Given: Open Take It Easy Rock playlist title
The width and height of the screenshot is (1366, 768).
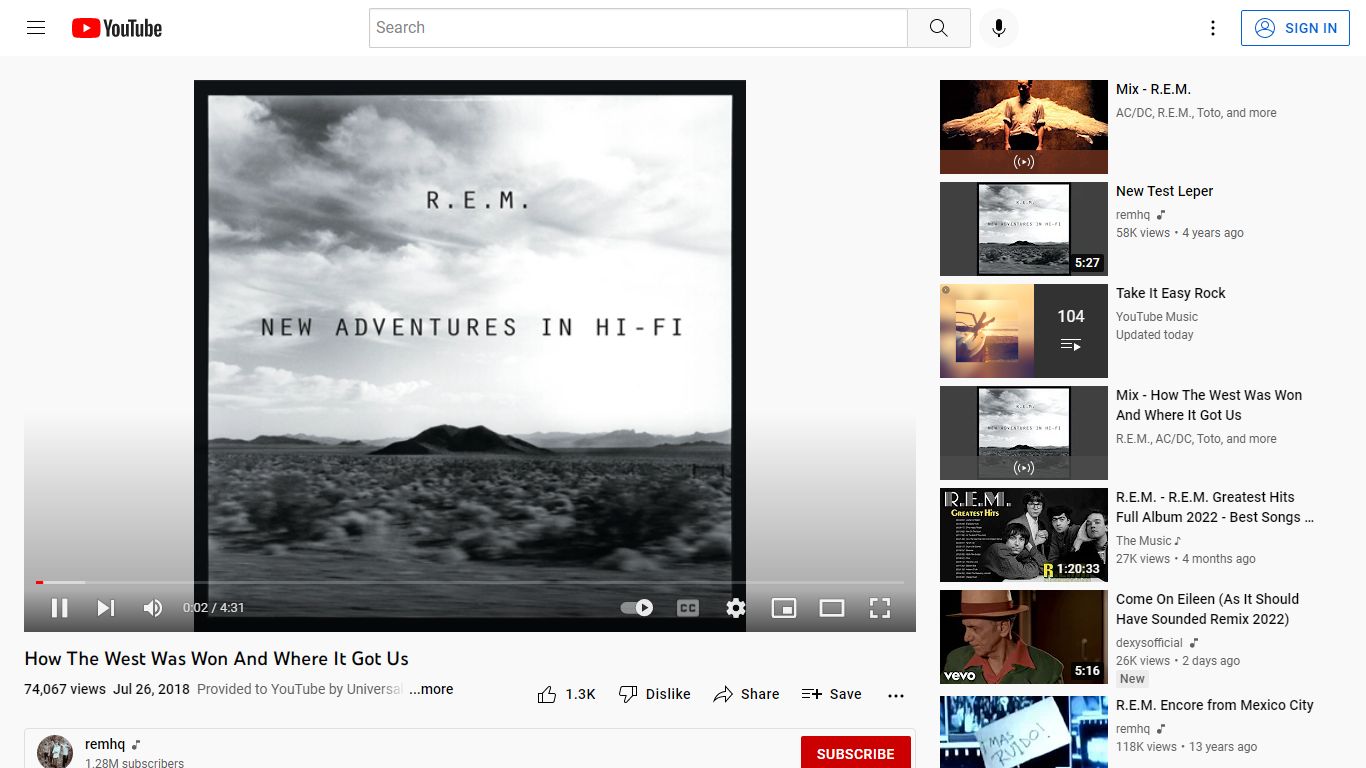Looking at the screenshot, I should (1171, 293).
